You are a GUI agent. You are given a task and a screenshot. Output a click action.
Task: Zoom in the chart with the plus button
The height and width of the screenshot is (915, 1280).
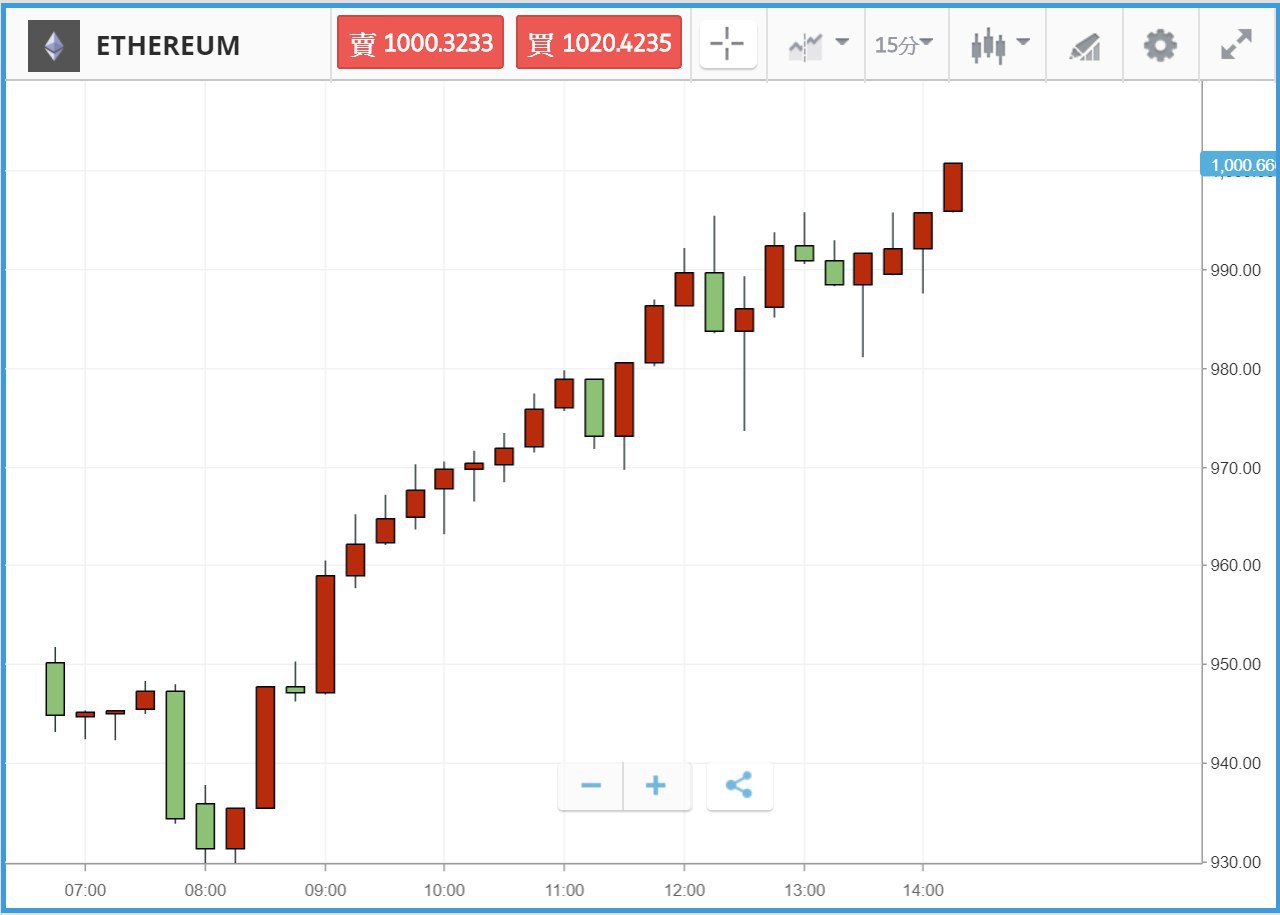656,786
